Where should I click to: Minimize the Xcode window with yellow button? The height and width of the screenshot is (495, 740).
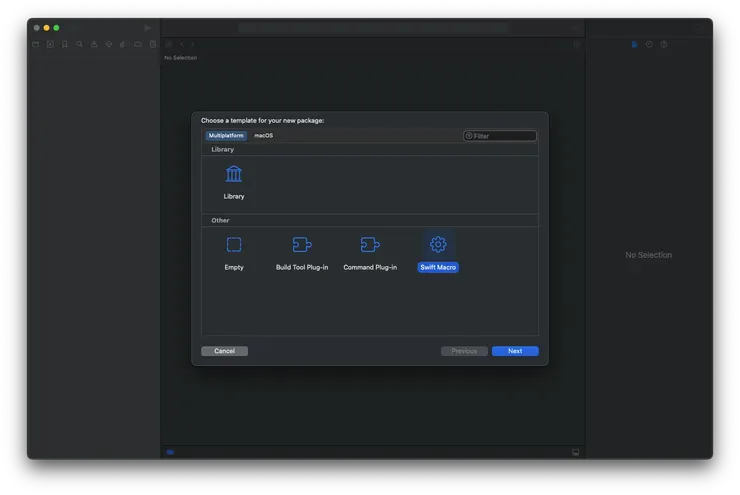pos(46,28)
